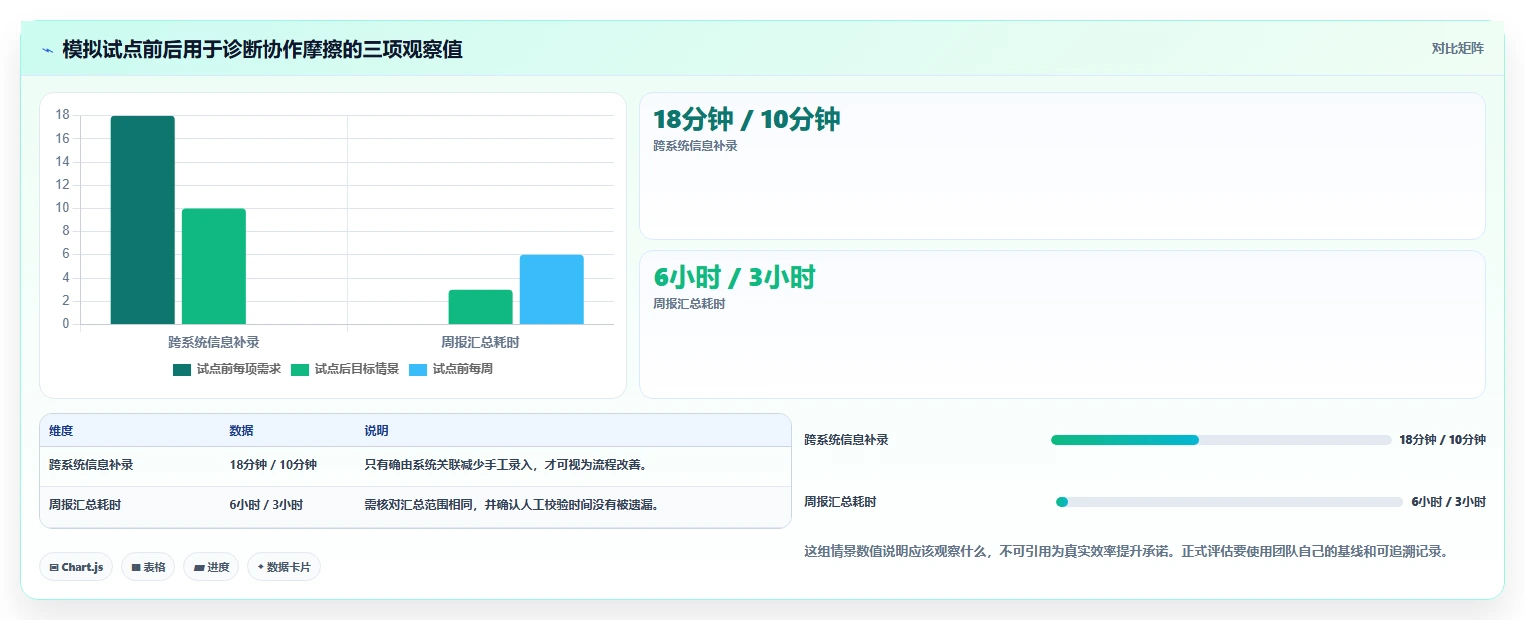
Task: Click the card title 模拟试点前后用于诊断协作摩擦
Action: pyautogui.click(x=262, y=49)
